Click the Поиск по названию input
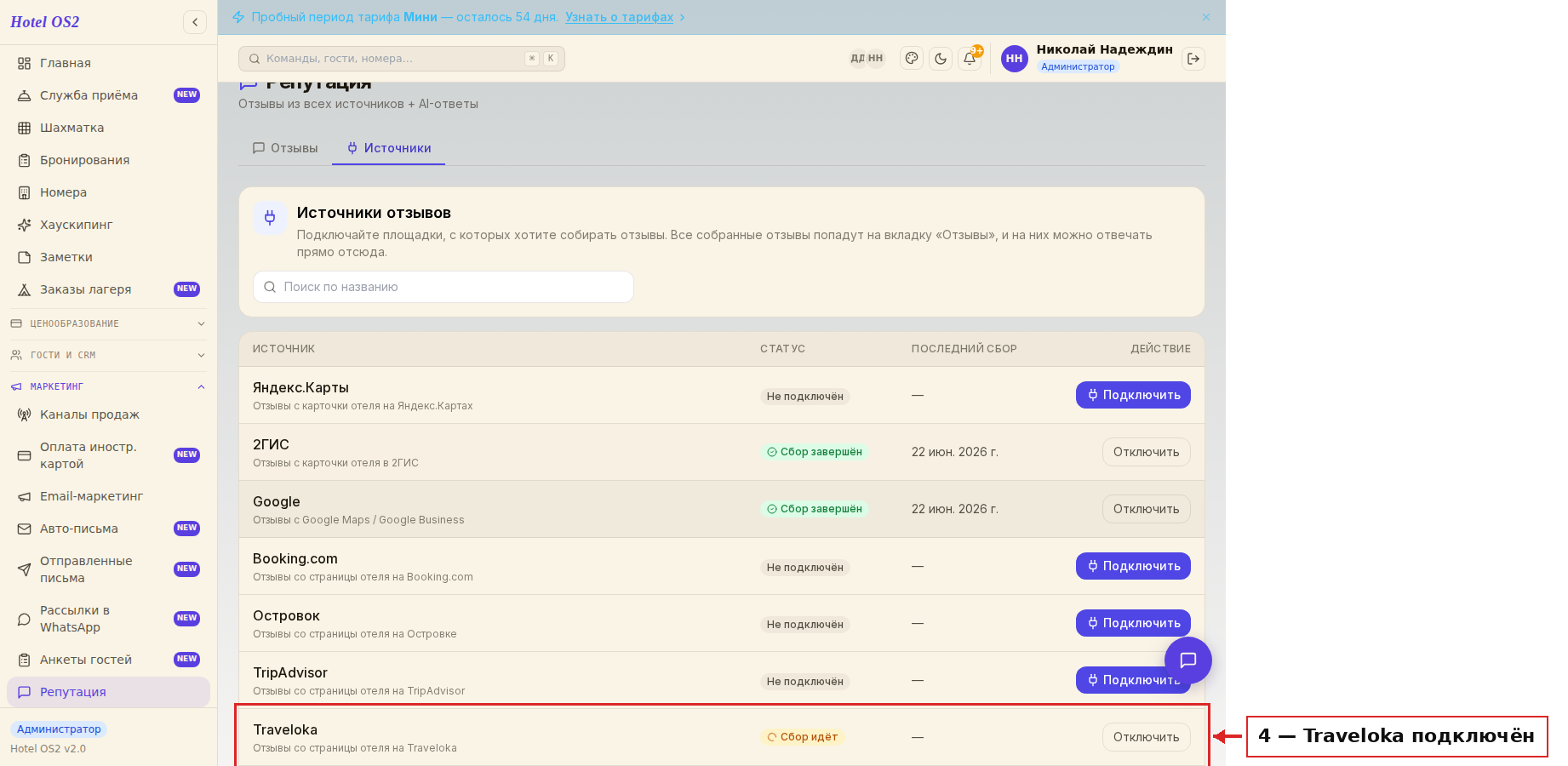 [444, 287]
